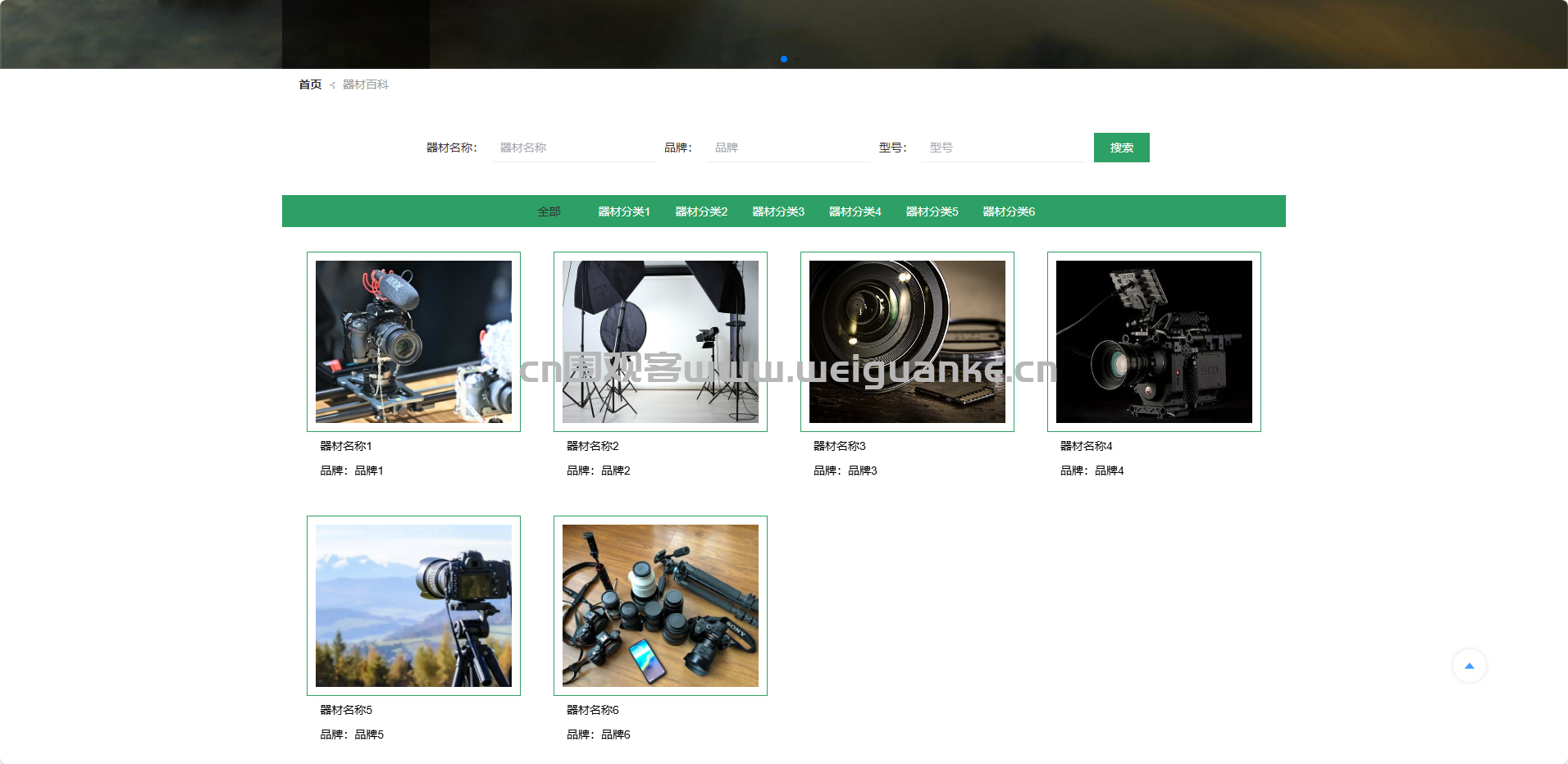1568x764 pixels.
Task: Click the active blue carousel indicator dot
Action: coord(784,59)
